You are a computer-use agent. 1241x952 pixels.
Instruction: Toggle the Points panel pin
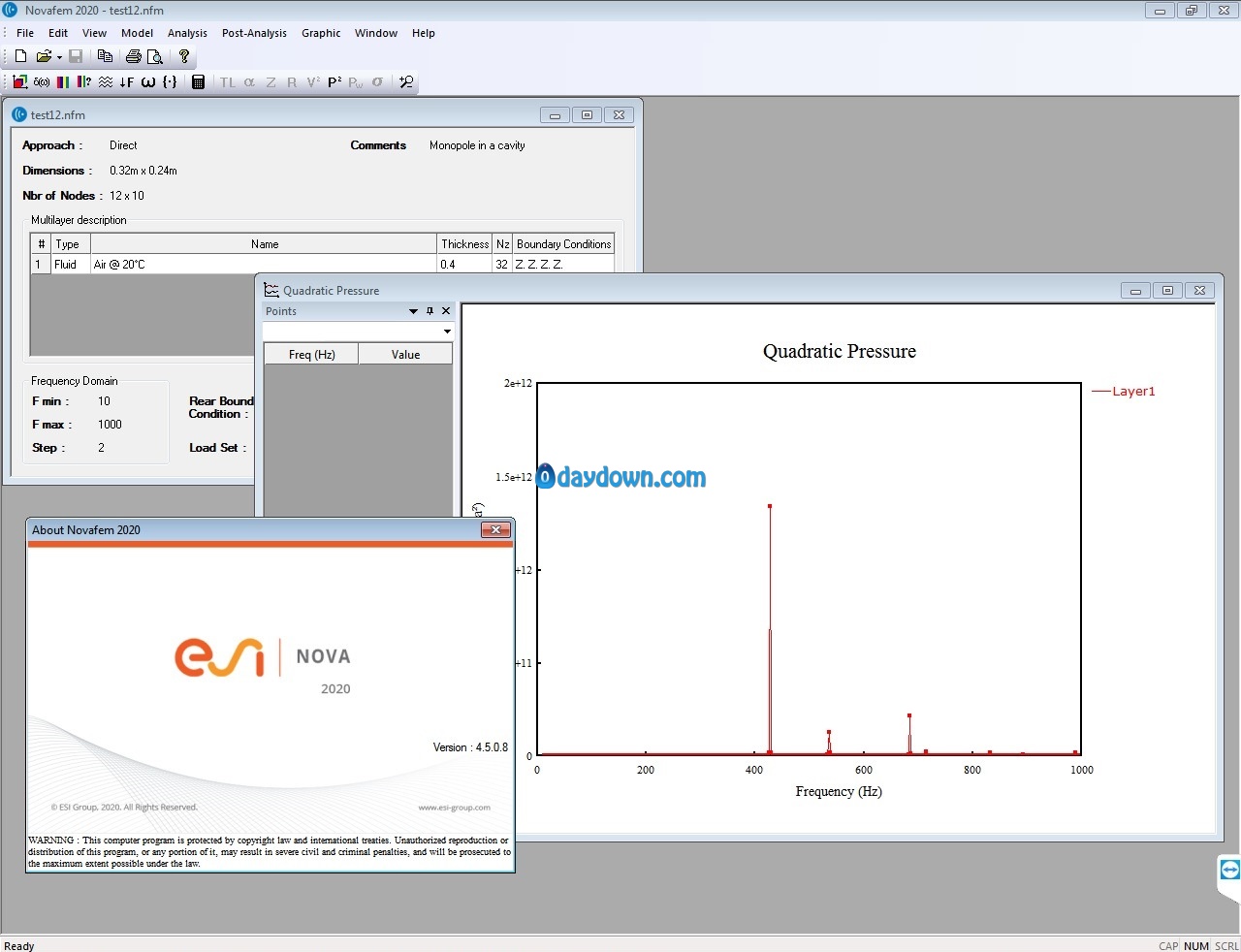coord(430,311)
